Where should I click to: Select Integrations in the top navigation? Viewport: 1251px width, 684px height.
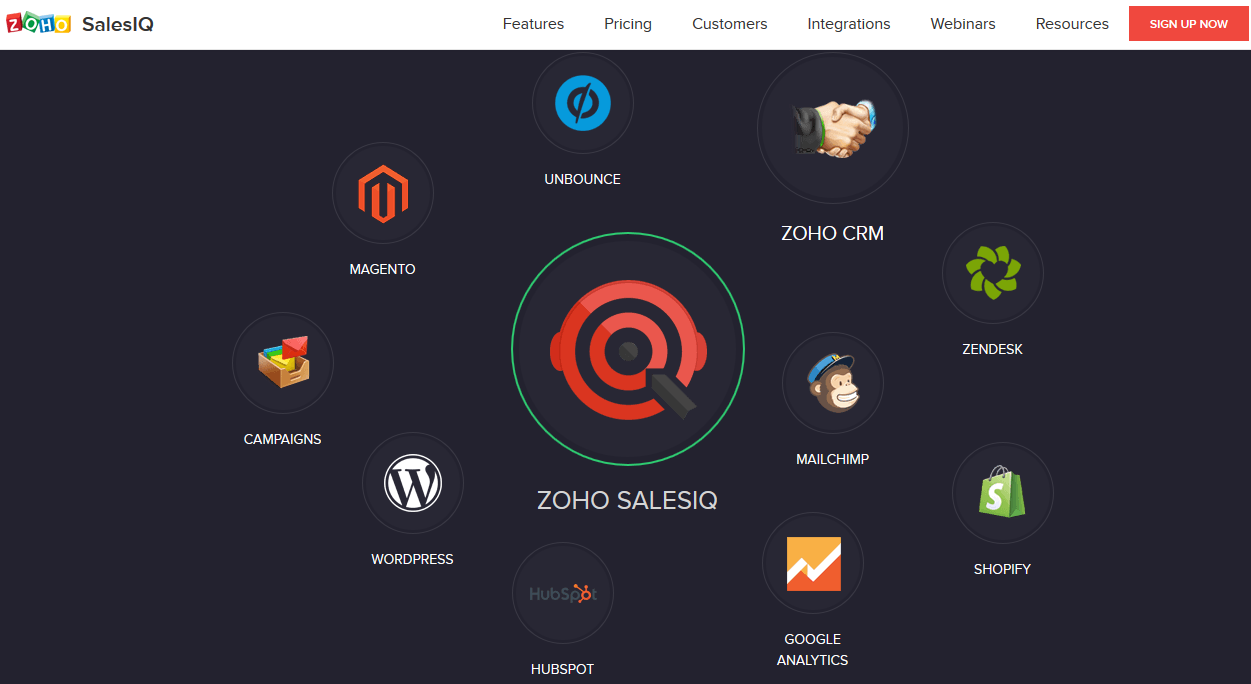point(849,24)
